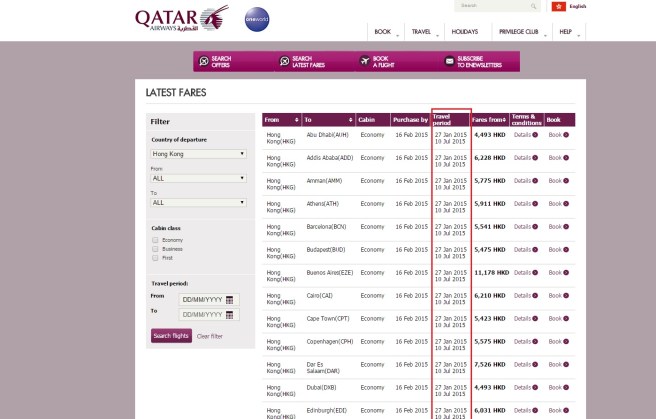656x419 pixels.
Task: Sort the table by From column
Action: pyautogui.click(x=296, y=120)
